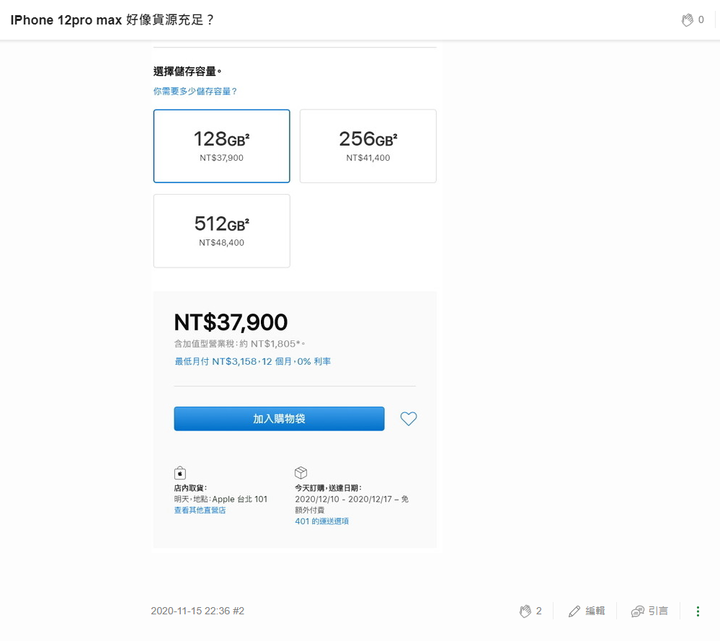The width and height of the screenshot is (720, 641).
Task: Click the clap icon on post #2
Action: (x=525, y=611)
